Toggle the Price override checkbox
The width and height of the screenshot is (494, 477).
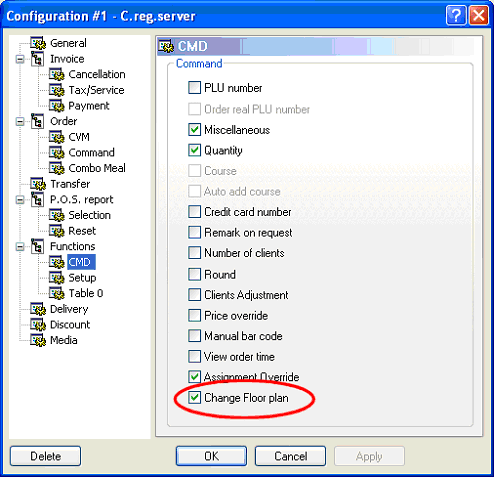[x=194, y=315]
